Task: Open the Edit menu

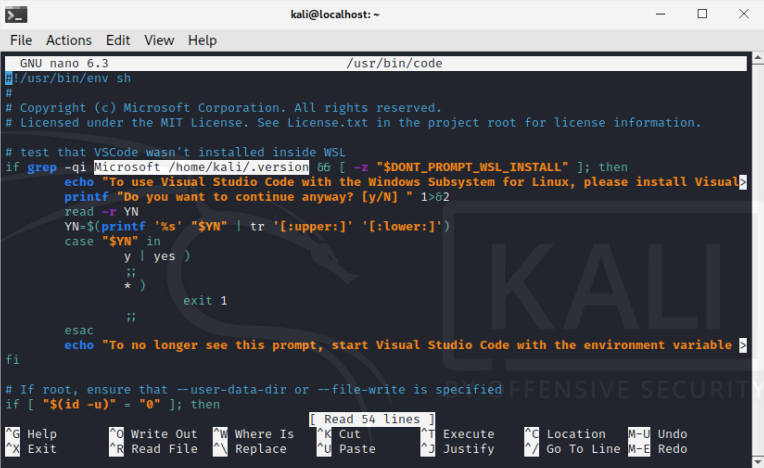Action: tap(118, 40)
